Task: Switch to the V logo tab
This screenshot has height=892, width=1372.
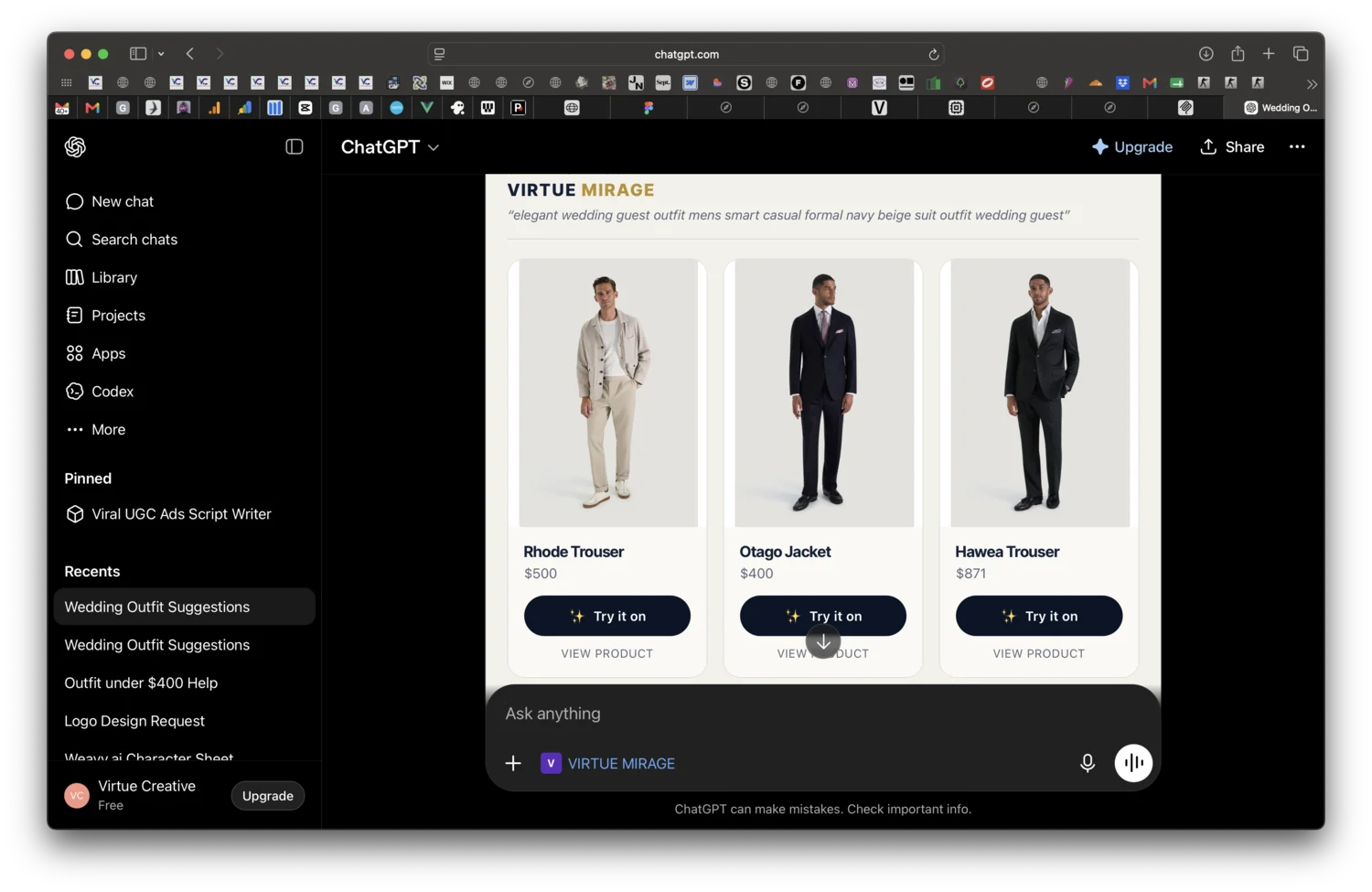Action: click(x=879, y=108)
